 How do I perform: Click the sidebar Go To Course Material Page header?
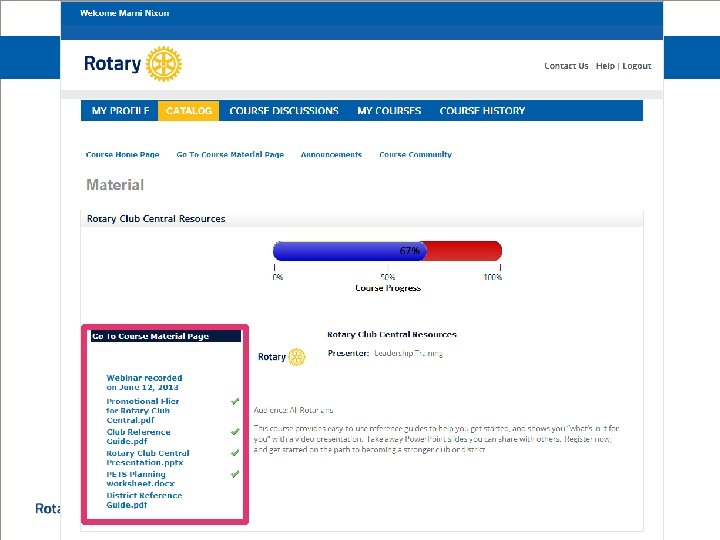[166, 336]
